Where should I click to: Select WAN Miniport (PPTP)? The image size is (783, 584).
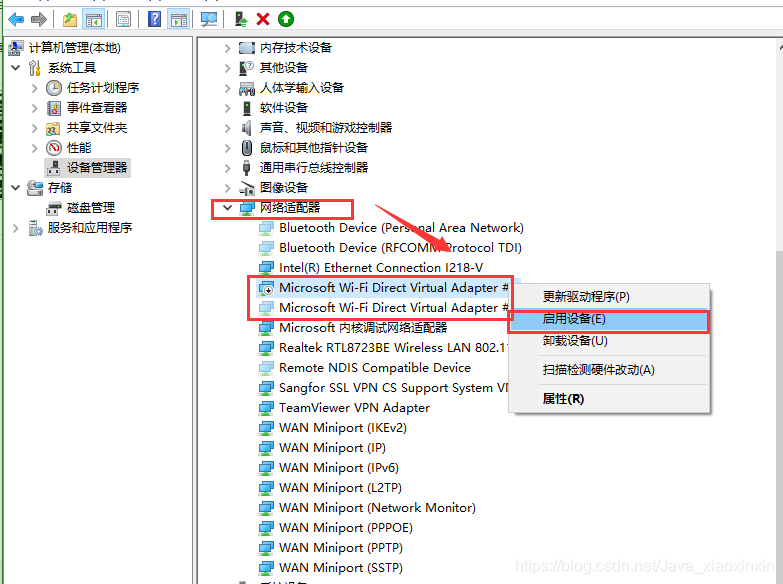pyautogui.click(x=341, y=548)
